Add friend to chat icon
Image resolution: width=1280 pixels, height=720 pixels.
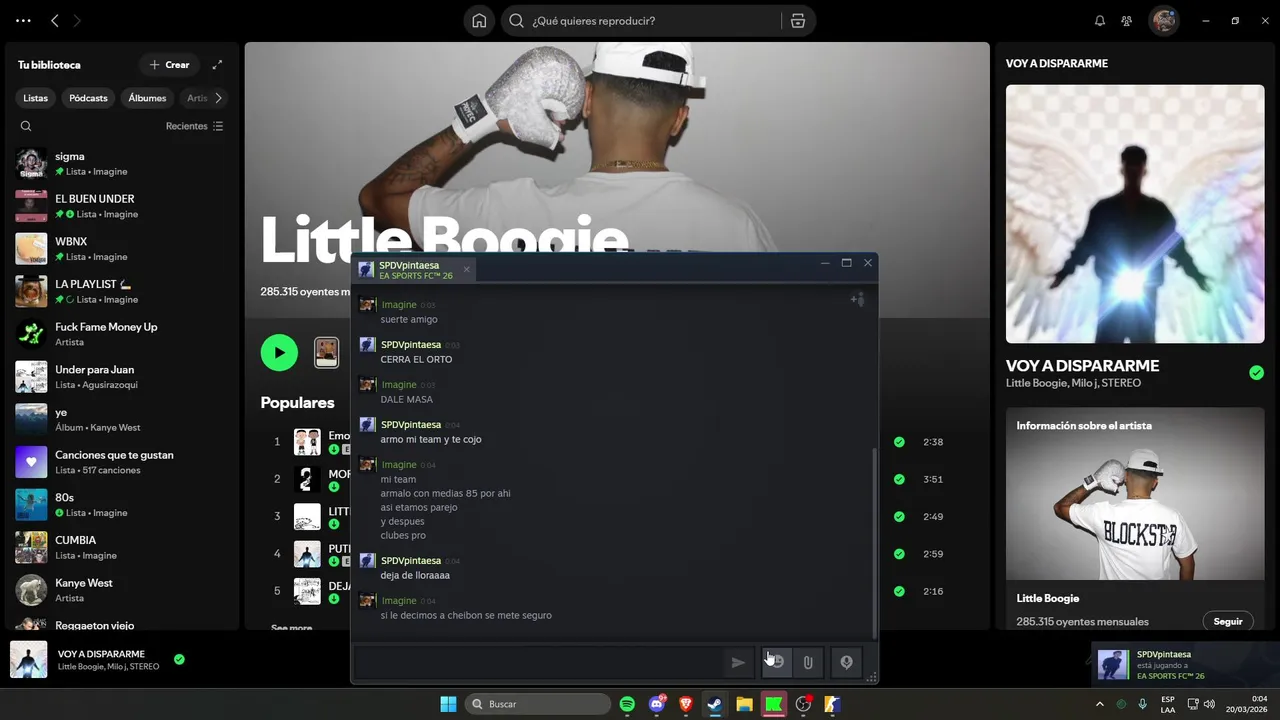pos(857,299)
